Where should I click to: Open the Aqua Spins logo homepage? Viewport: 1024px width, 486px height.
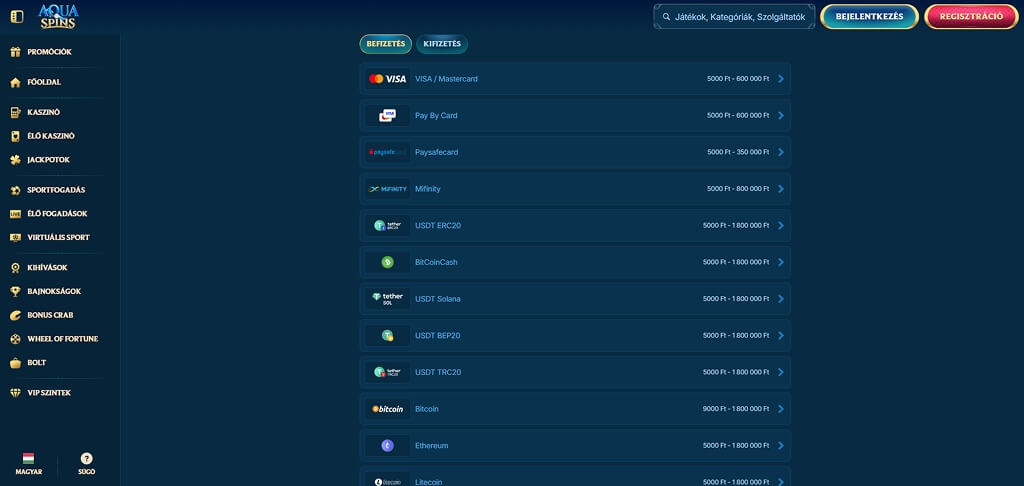click(59, 16)
